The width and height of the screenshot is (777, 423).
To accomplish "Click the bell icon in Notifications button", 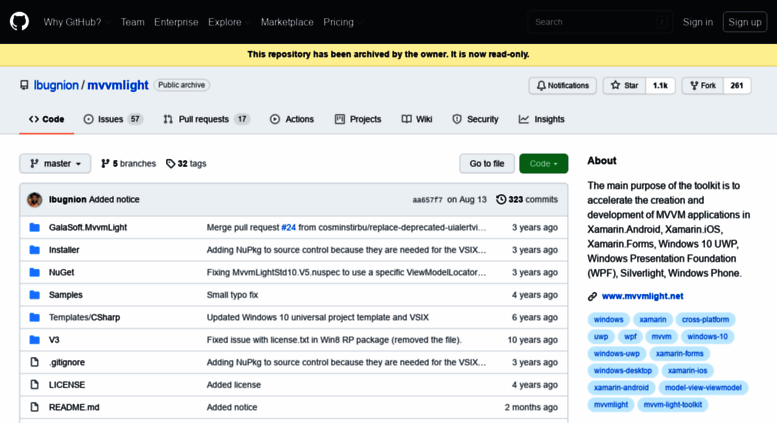I will (x=541, y=85).
